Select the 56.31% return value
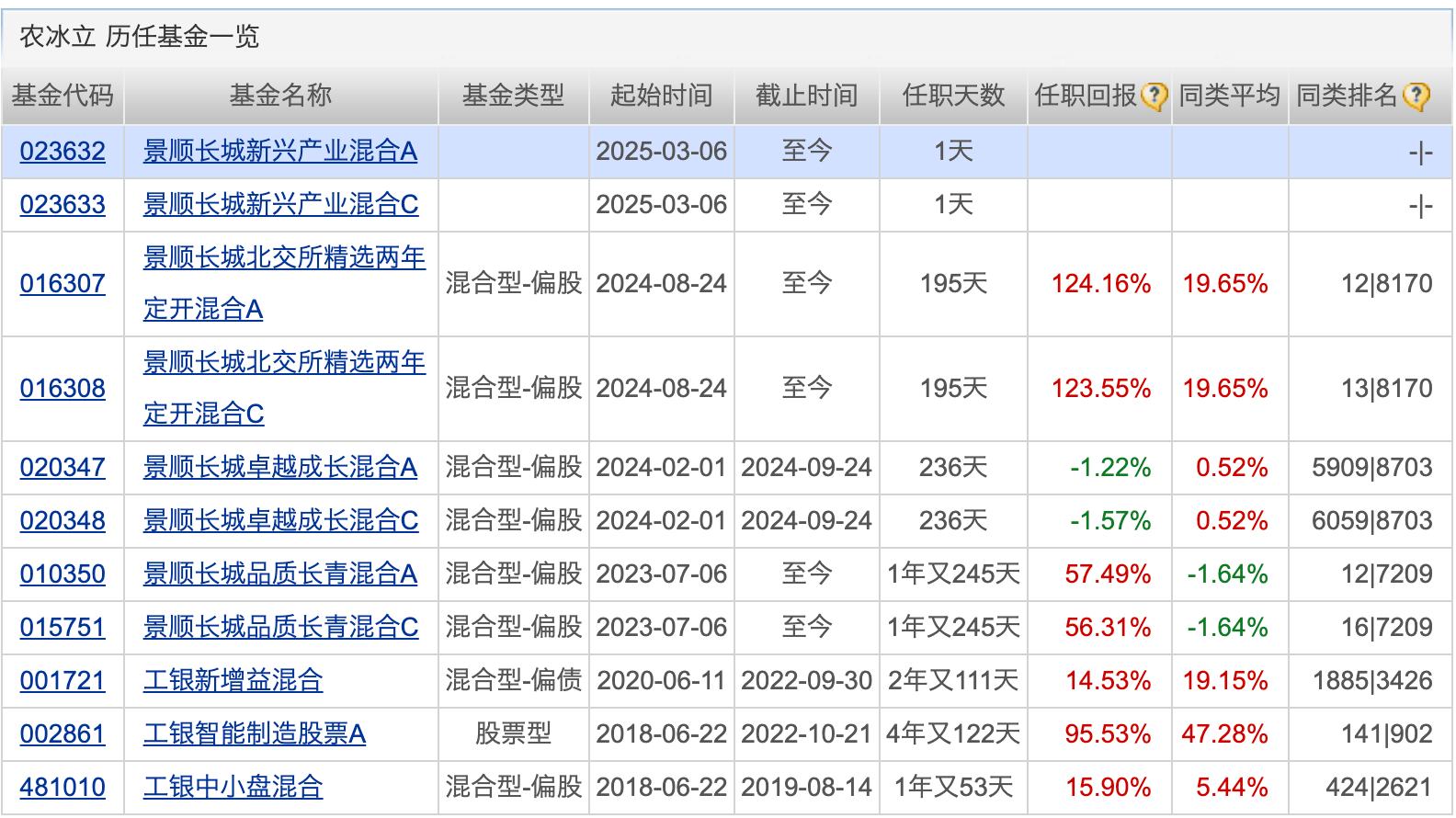The height and width of the screenshot is (818, 1456). click(1108, 627)
